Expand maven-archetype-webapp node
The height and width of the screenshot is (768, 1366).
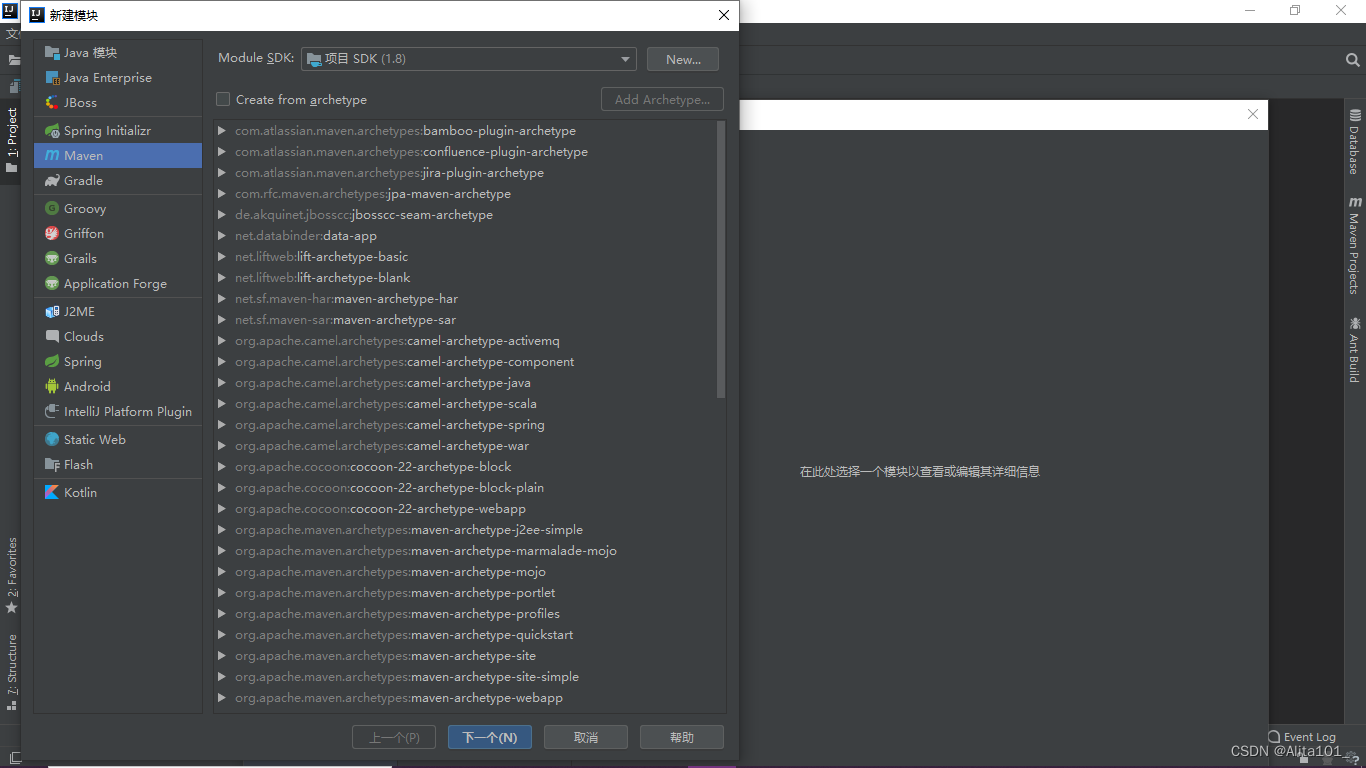[x=222, y=698]
